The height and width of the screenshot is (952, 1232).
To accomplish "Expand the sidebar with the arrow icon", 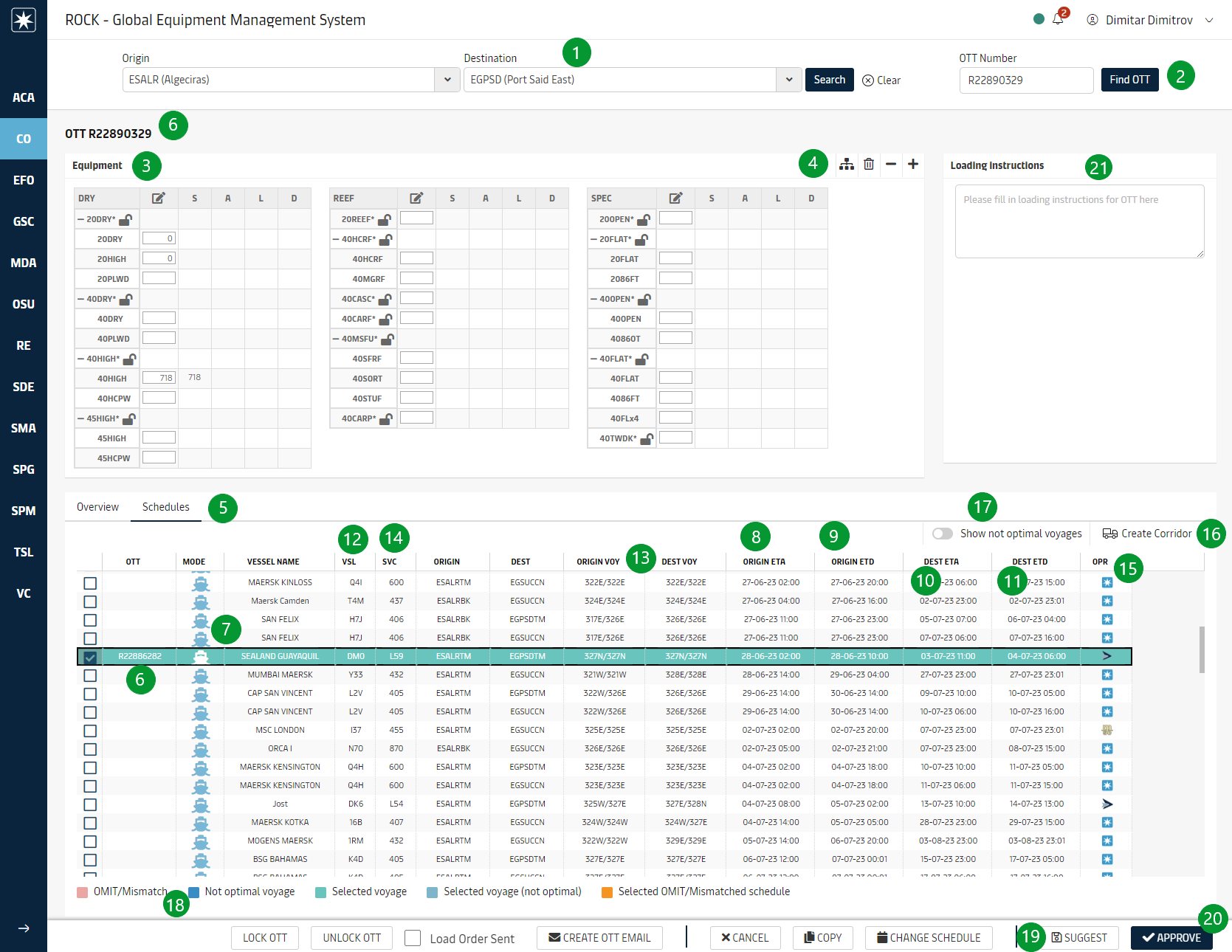I will pos(24,928).
